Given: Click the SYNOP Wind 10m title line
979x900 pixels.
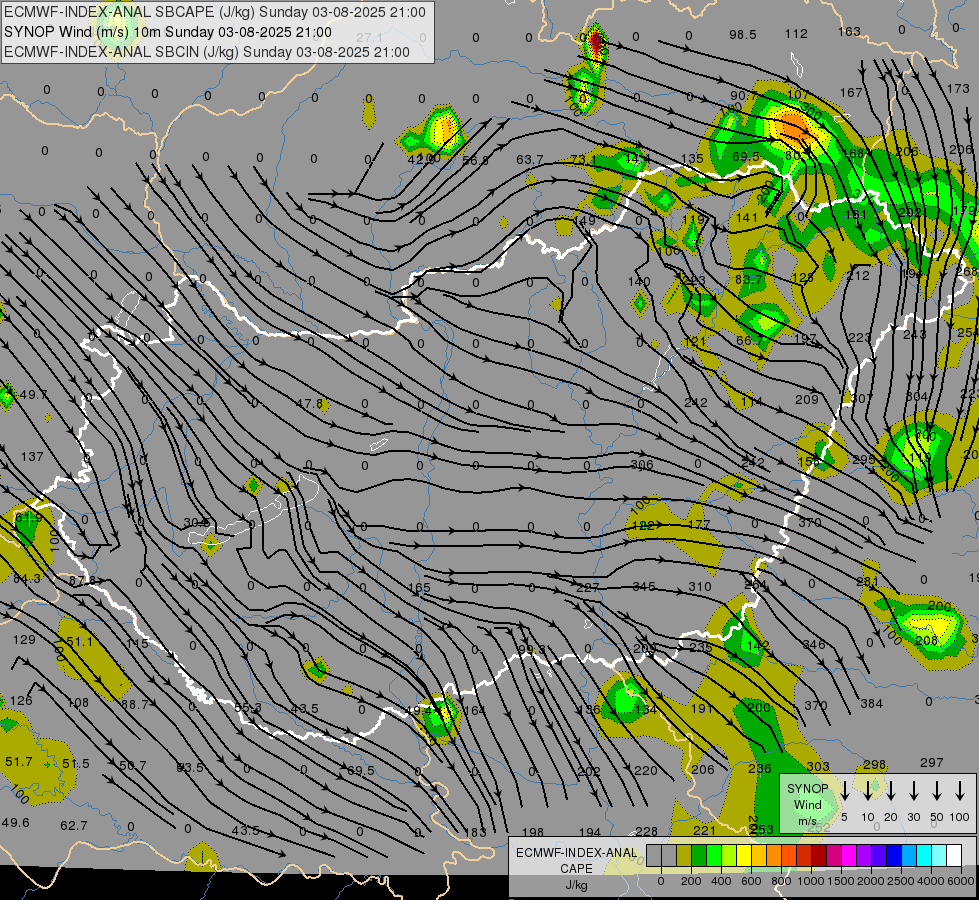Looking at the screenshot, I should click(x=168, y=32).
